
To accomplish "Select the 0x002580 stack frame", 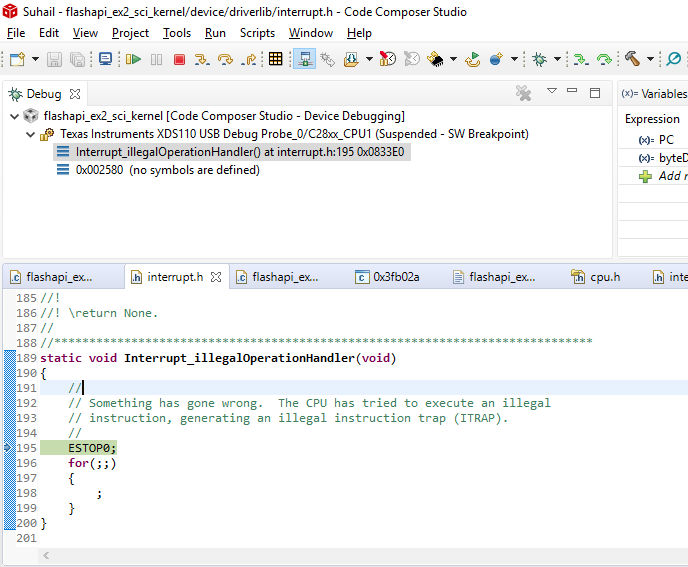I will pos(158,170).
